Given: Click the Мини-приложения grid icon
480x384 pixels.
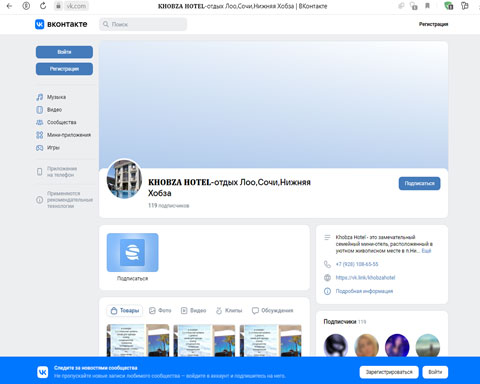Looking at the screenshot, I should pyautogui.click(x=40, y=135).
